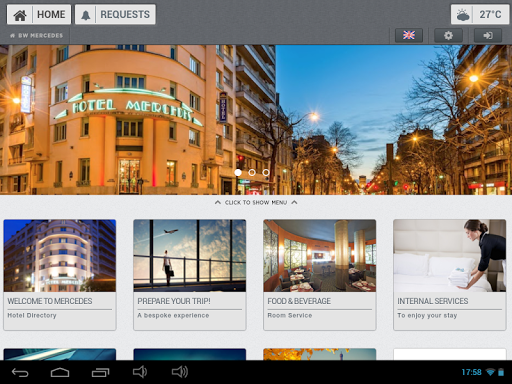
Task: Lower volume with the speaker icon
Action: [140, 372]
